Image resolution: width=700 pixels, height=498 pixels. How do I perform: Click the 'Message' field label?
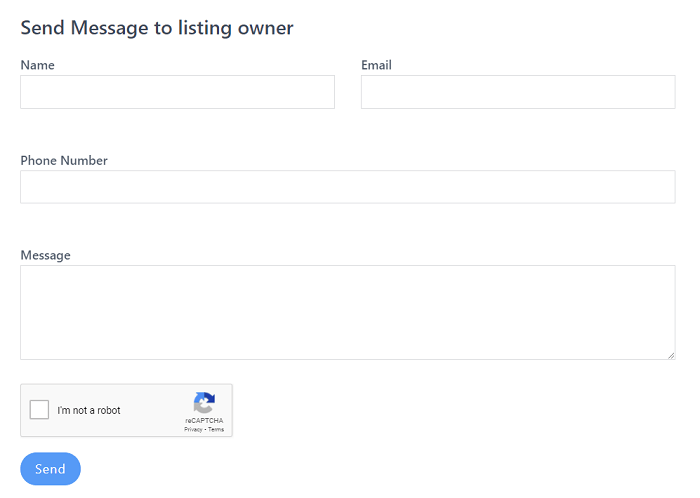tap(46, 255)
